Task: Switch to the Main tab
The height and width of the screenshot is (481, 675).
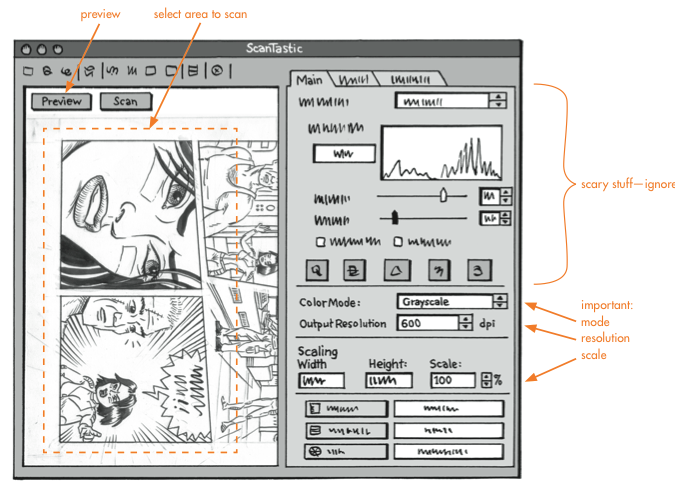Action: 310,80
